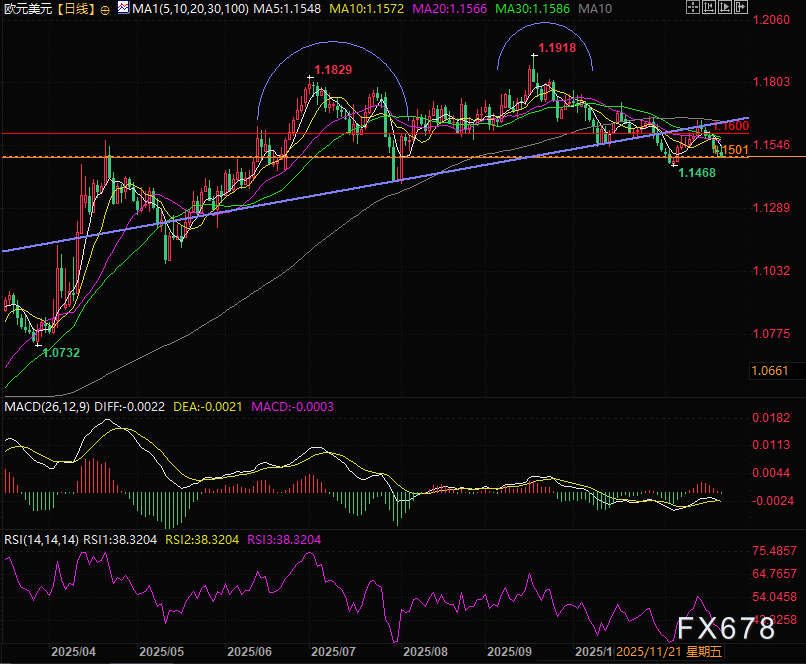This screenshot has height=664, width=806.
Task: Click the 1.0661 price box on axis
Action: (770, 370)
